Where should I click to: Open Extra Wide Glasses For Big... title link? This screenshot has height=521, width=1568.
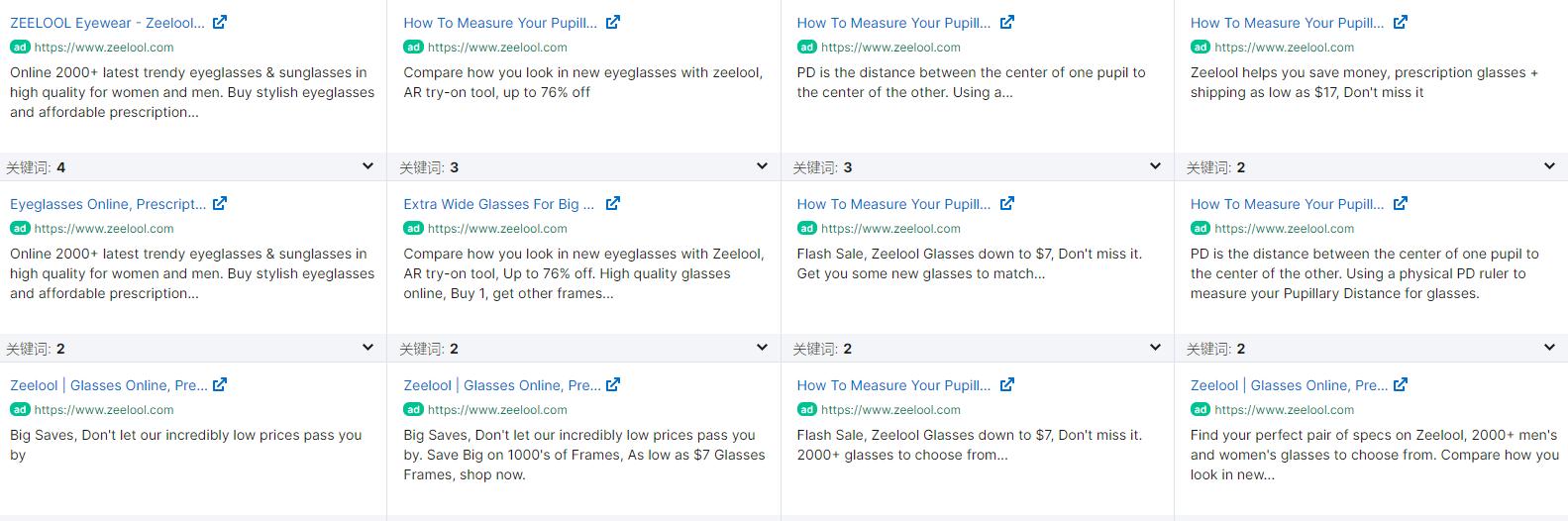point(498,204)
